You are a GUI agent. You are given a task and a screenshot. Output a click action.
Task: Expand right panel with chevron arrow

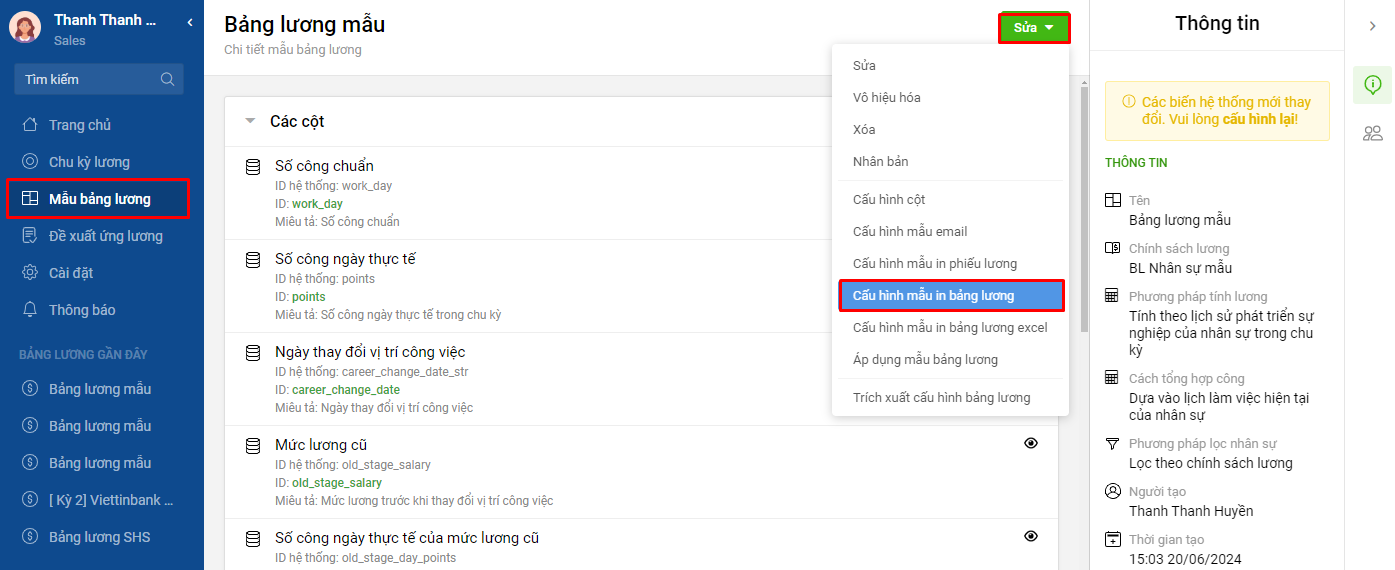pyautogui.click(x=1373, y=26)
